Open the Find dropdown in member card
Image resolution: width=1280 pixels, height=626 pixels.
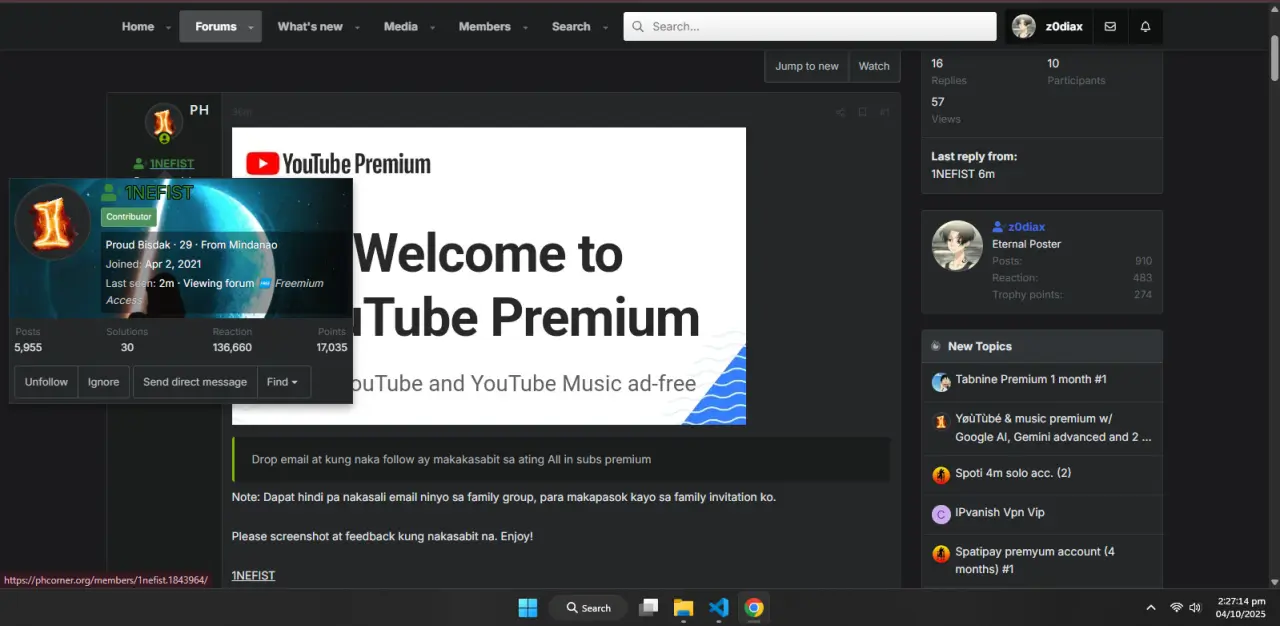(284, 382)
